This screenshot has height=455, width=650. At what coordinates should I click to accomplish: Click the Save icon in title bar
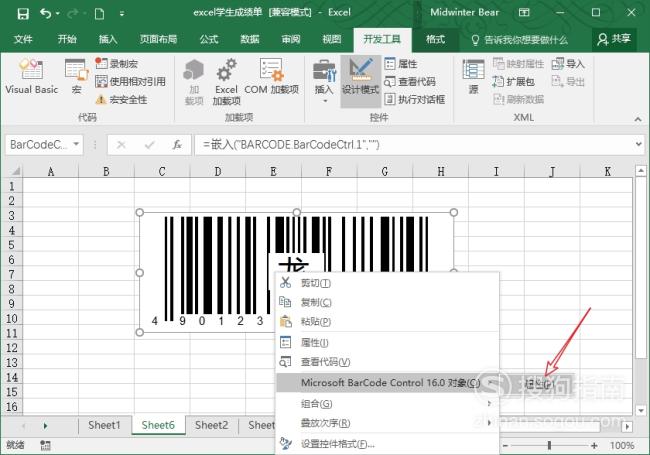[23, 14]
